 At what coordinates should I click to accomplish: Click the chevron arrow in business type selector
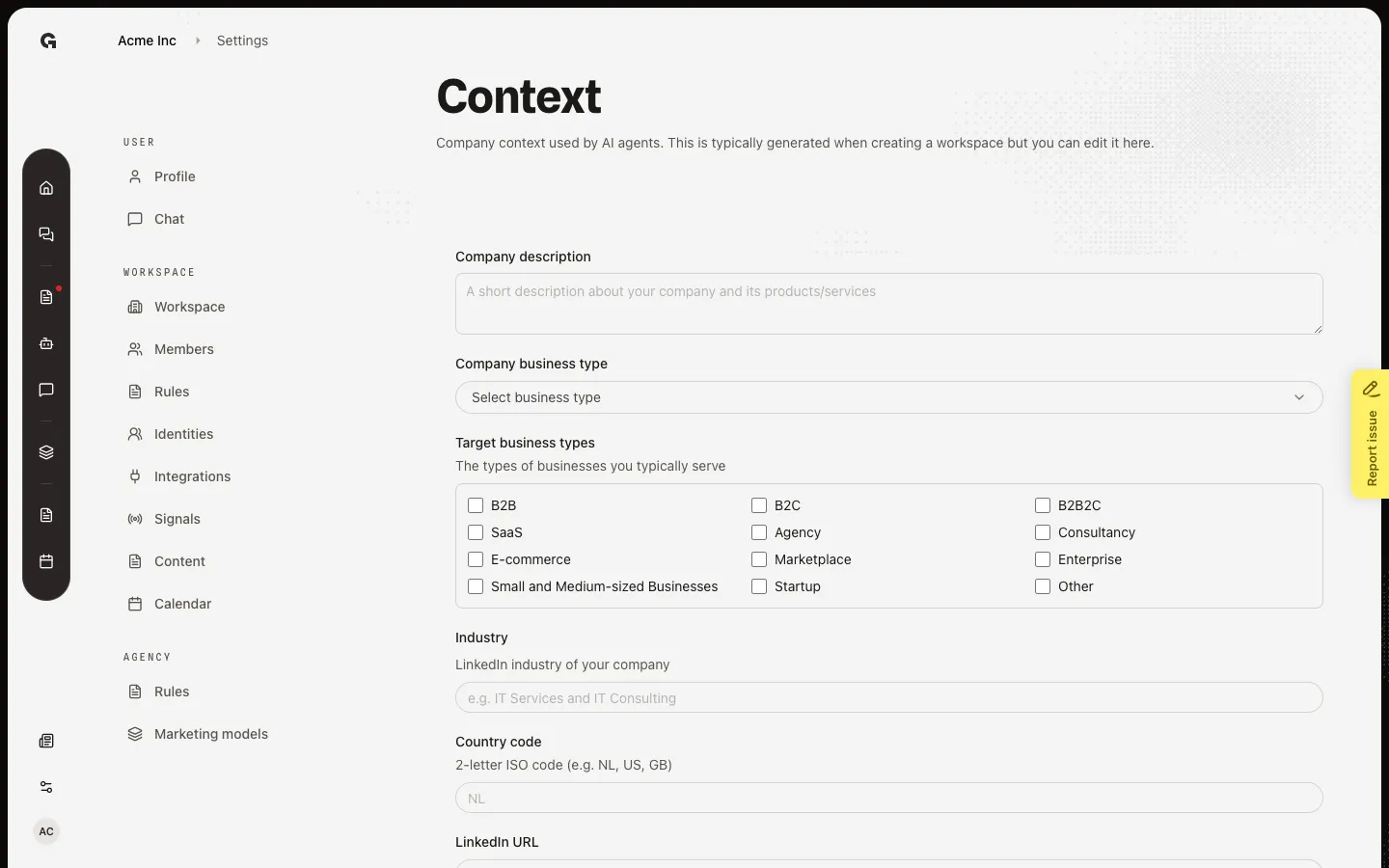tap(1299, 397)
